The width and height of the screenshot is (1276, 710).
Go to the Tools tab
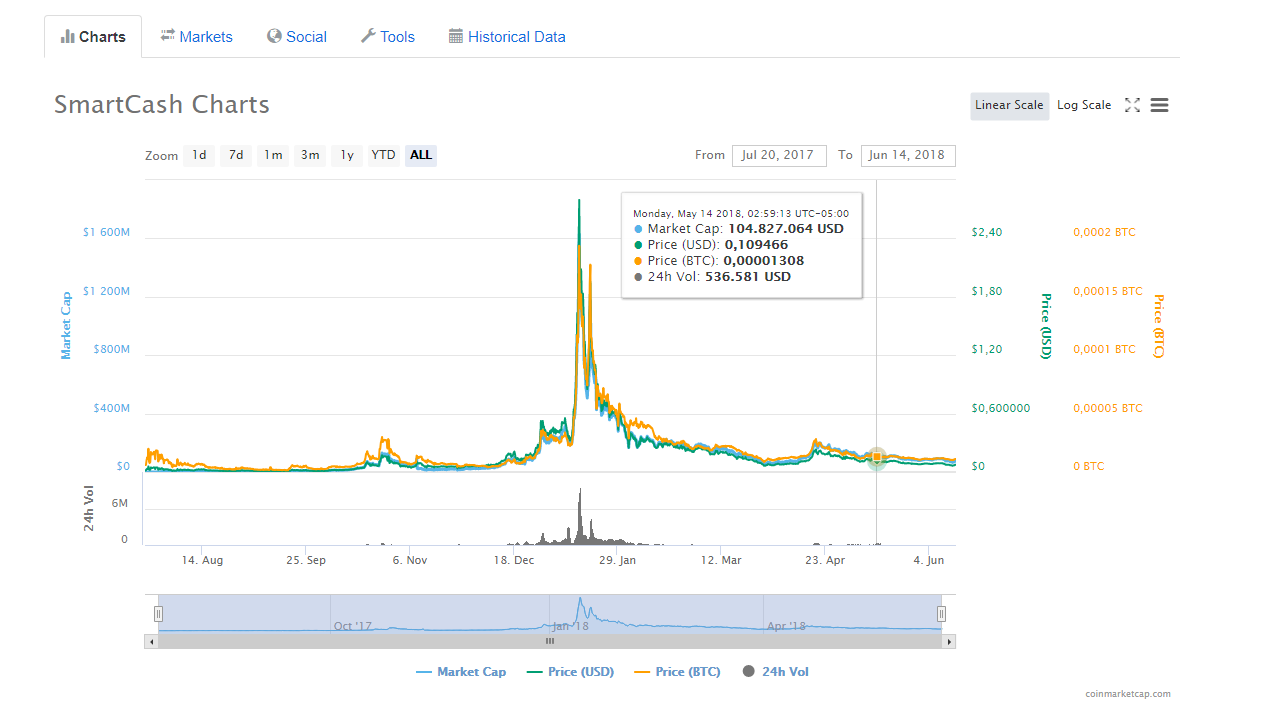[x=387, y=37]
